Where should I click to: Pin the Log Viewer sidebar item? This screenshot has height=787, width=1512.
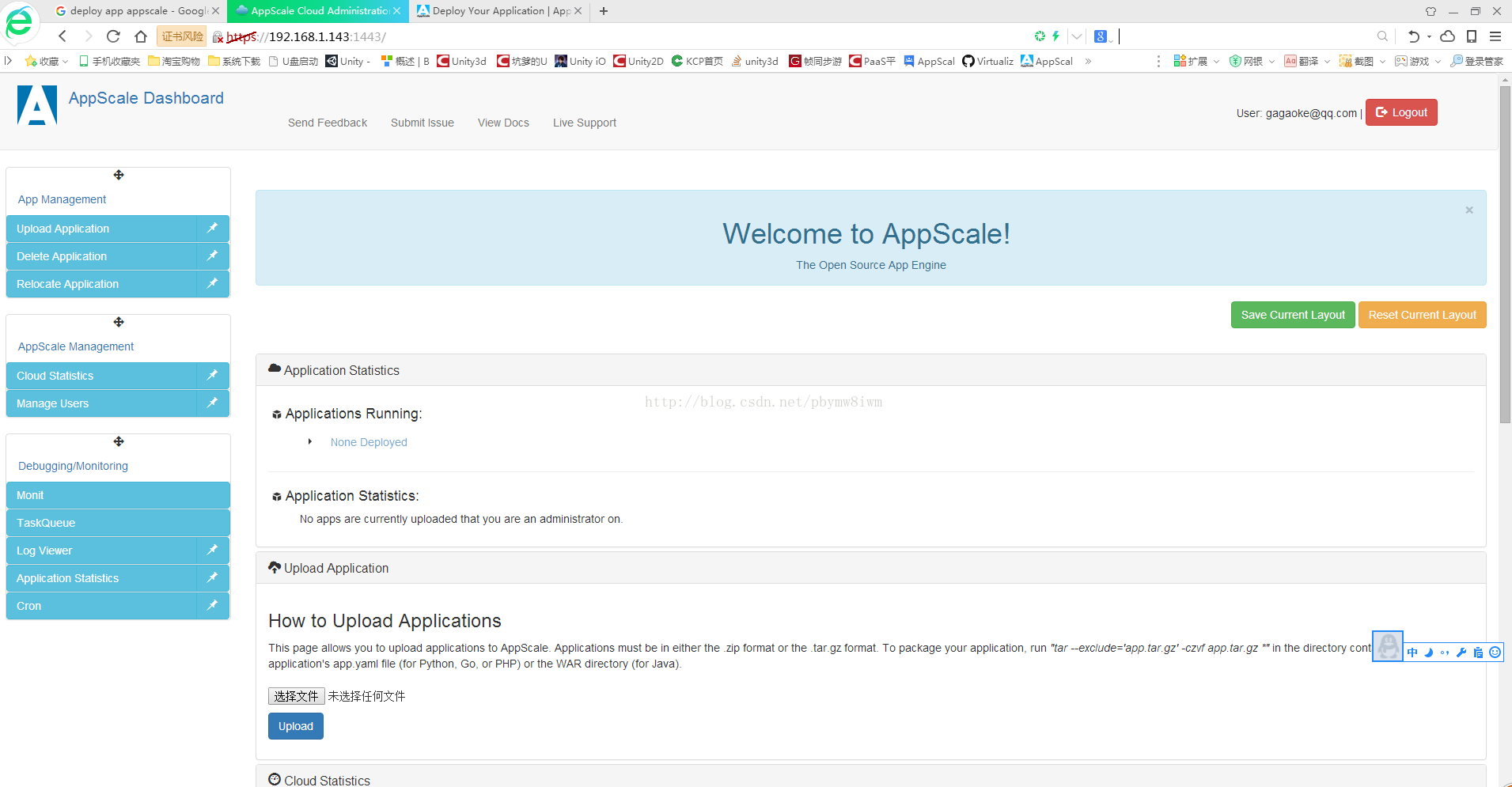(212, 551)
